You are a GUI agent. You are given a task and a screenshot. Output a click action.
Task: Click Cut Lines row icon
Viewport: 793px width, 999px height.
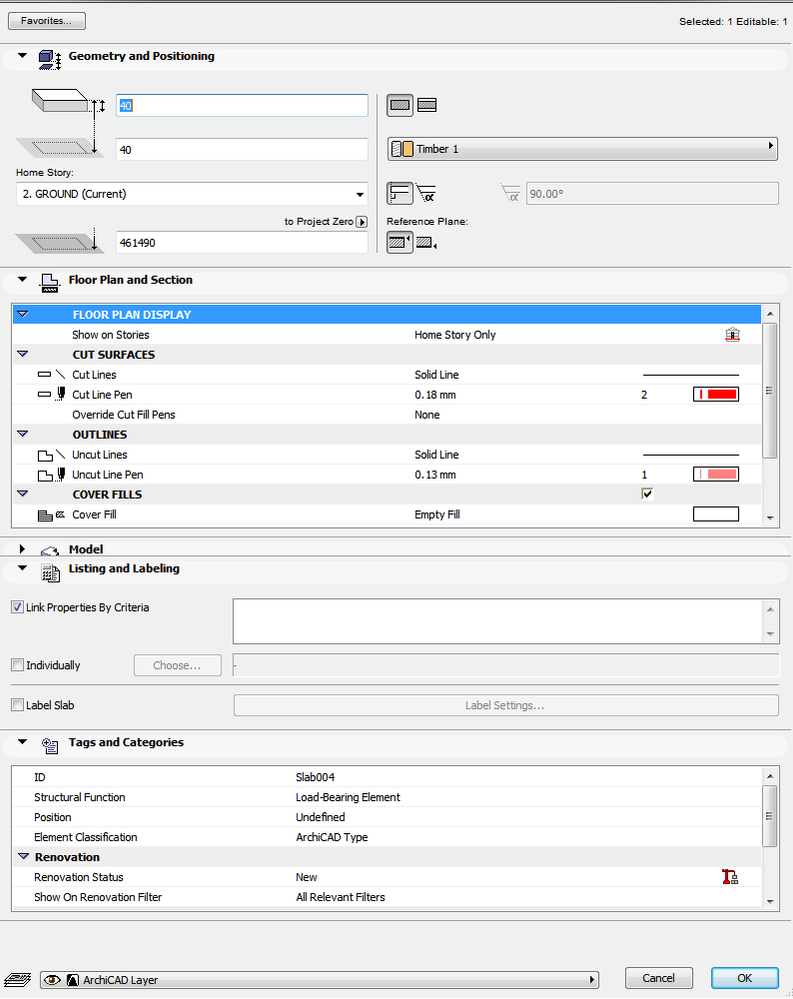coord(51,375)
